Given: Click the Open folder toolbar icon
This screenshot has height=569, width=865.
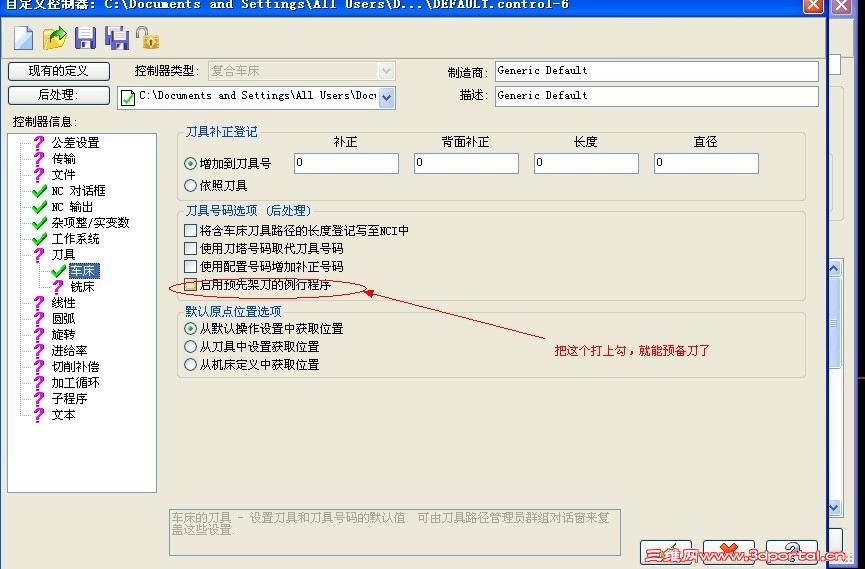Looking at the screenshot, I should pos(54,38).
